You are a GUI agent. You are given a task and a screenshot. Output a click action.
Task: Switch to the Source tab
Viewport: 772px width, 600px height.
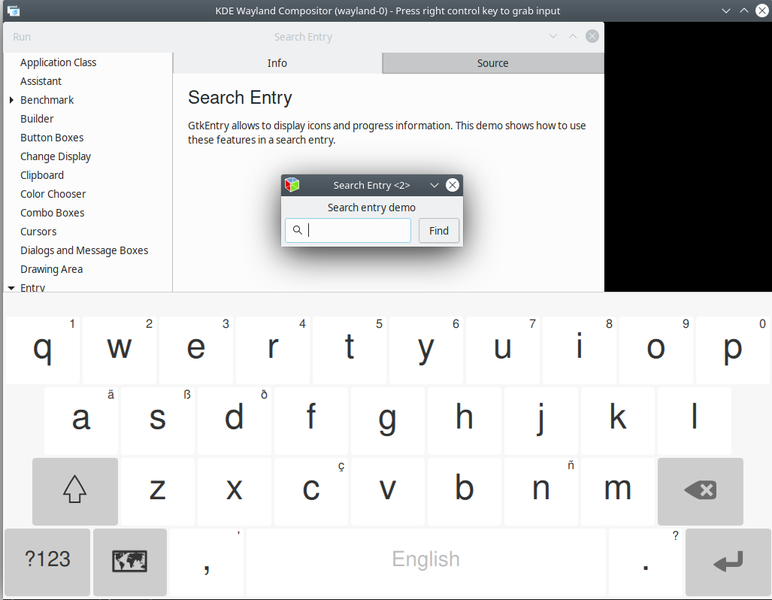492,63
